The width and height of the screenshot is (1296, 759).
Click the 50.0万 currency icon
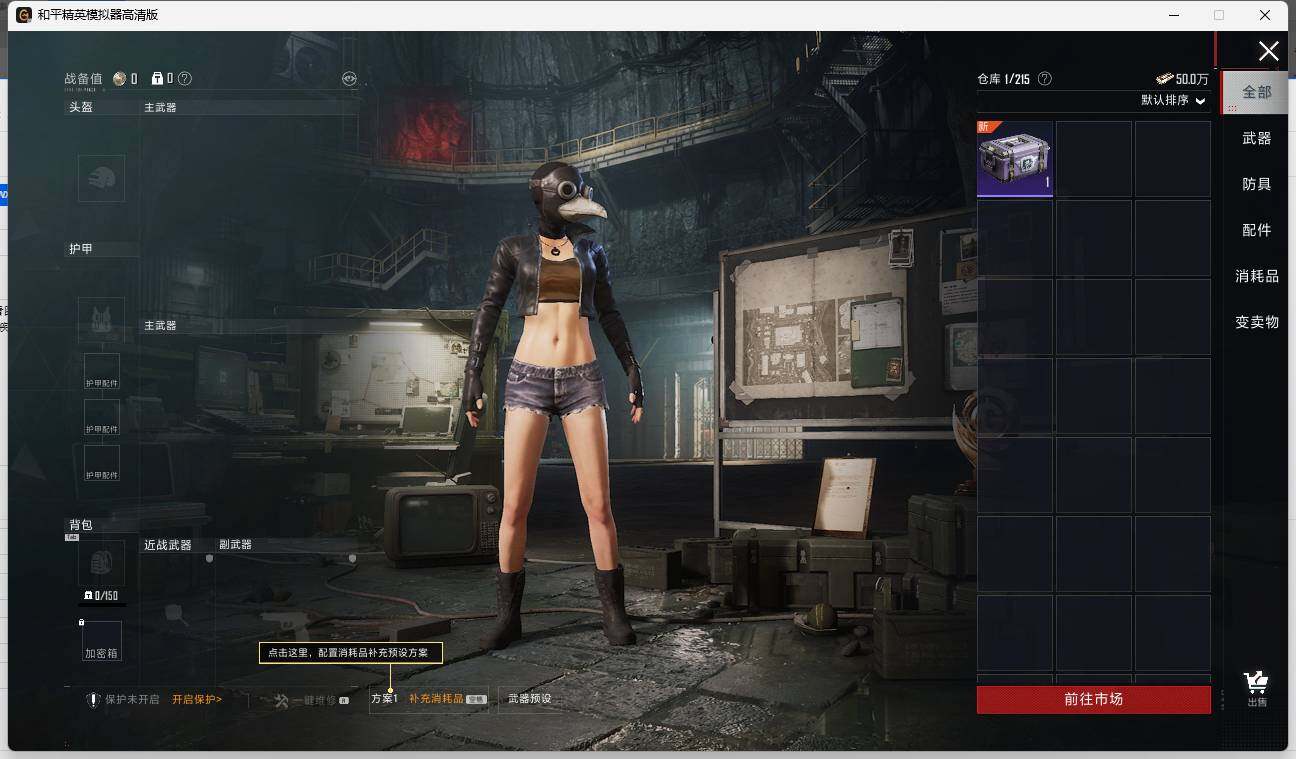1164,79
